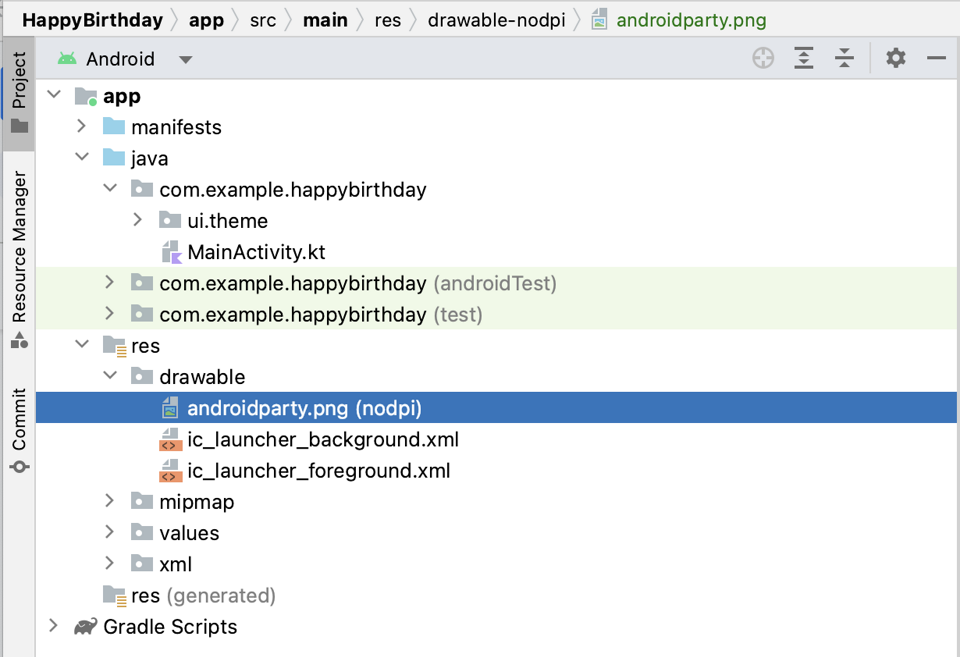Expand the mipmap folder
This screenshot has width=960, height=657.
pos(110,501)
